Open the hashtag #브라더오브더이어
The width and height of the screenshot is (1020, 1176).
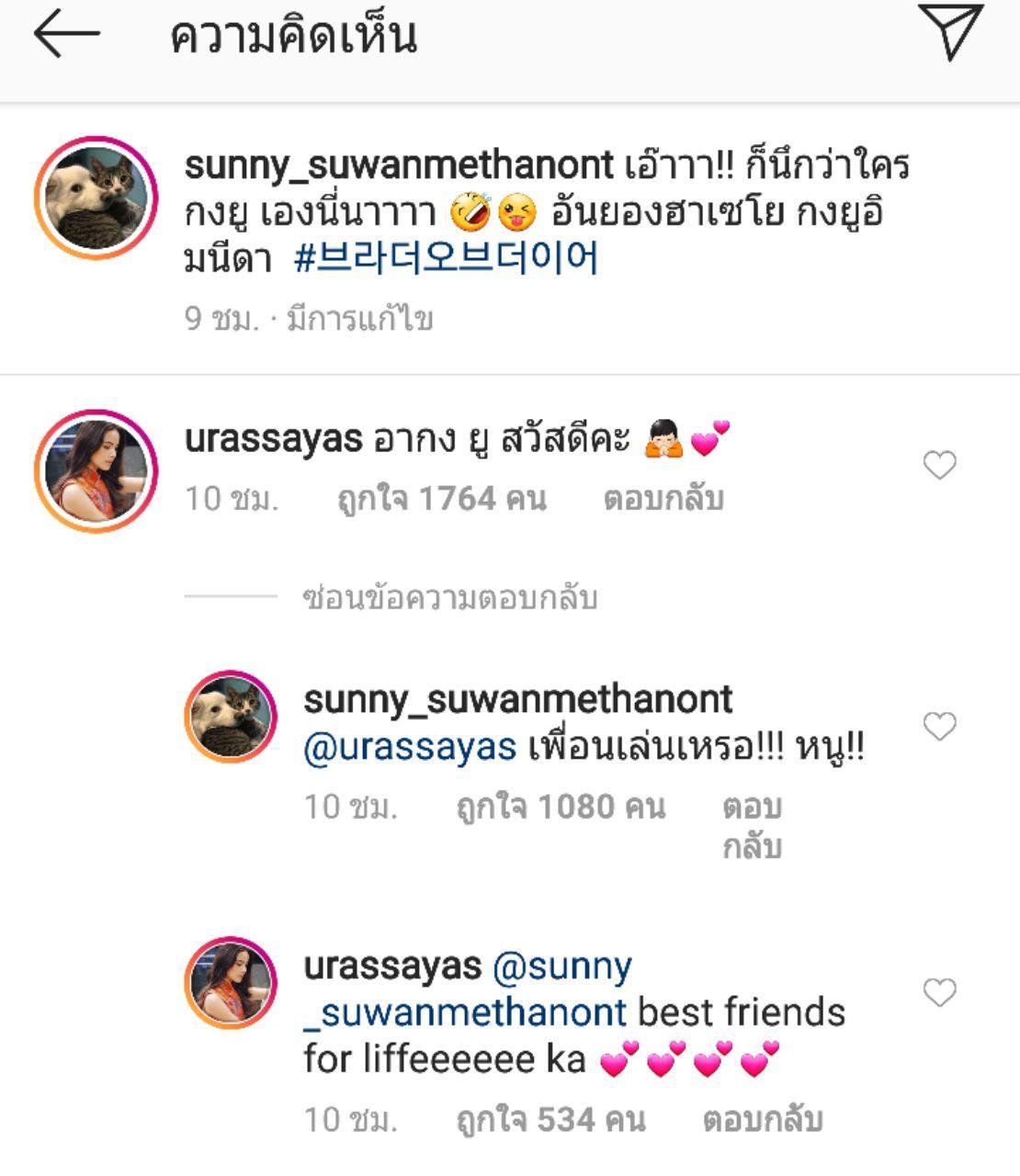(446, 259)
